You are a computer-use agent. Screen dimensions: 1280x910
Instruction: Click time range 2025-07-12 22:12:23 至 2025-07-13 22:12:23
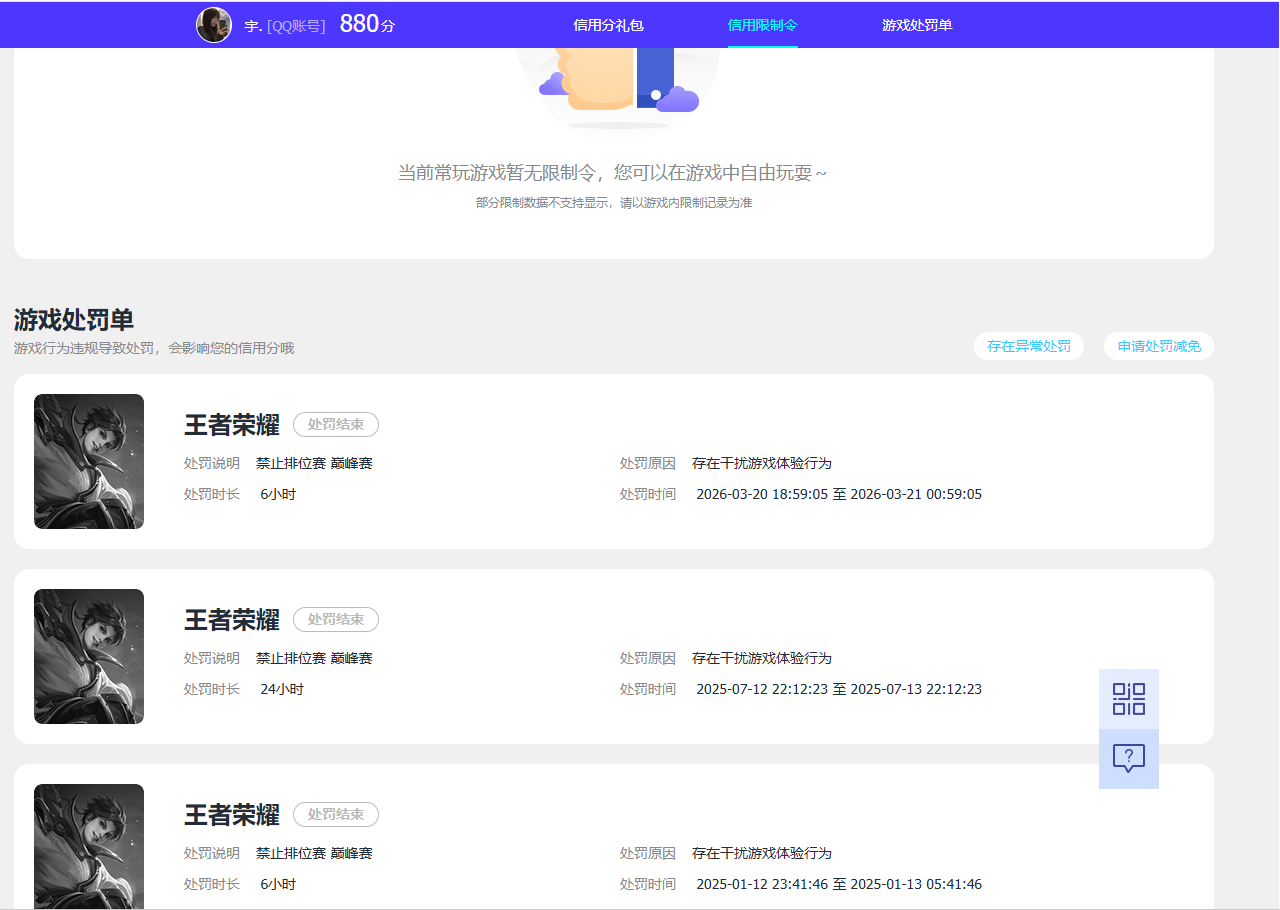(x=839, y=689)
